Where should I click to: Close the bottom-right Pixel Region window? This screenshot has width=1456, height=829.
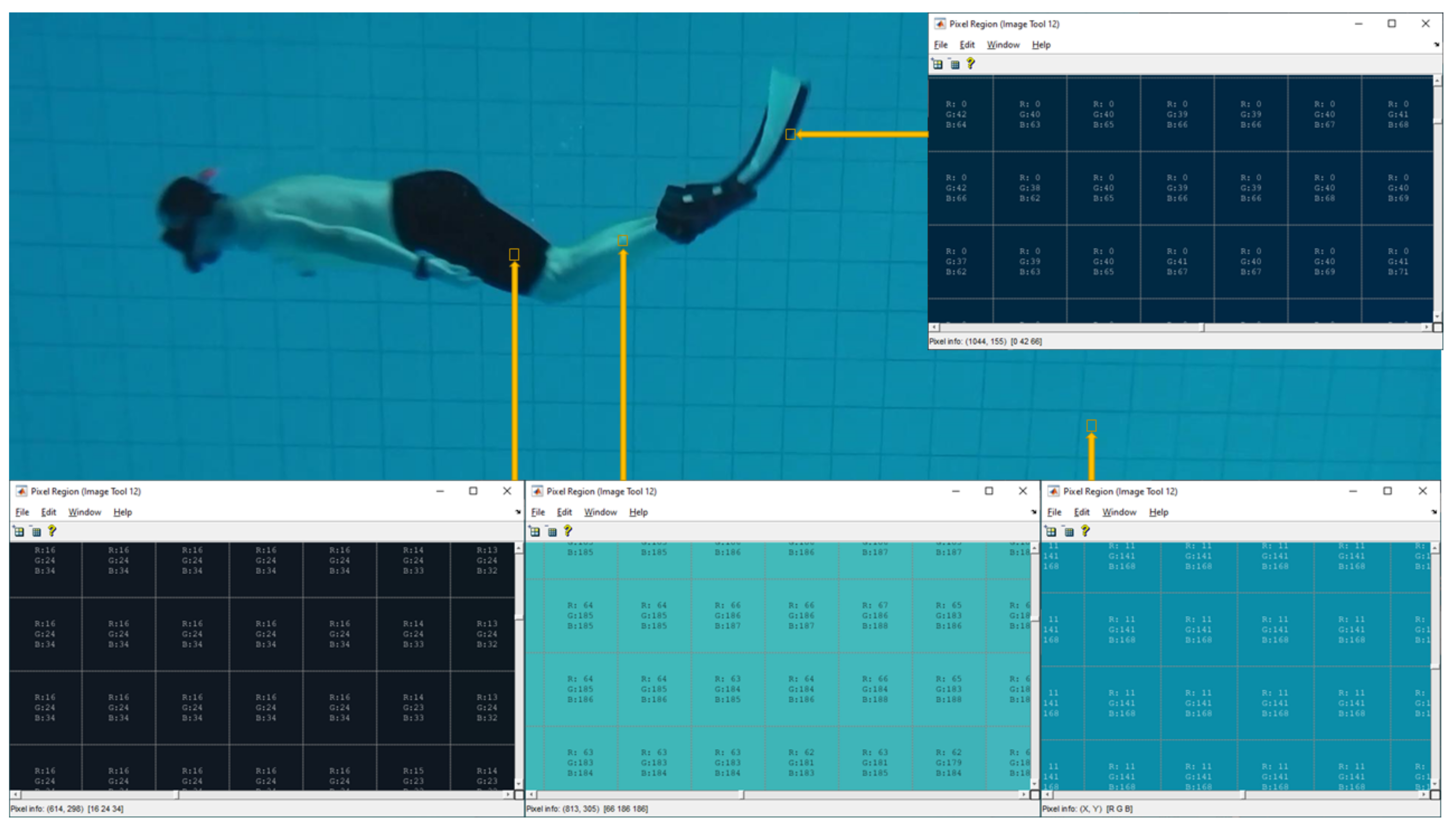(x=1422, y=491)
